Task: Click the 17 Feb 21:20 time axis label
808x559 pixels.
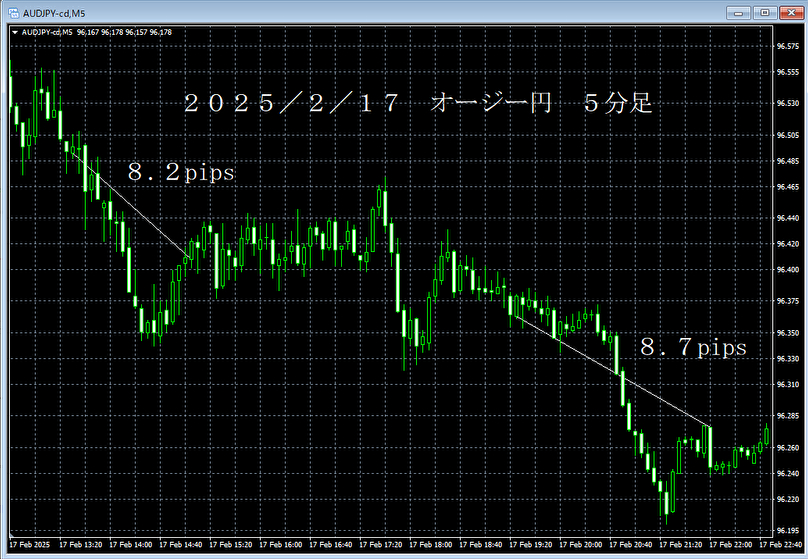Action: [x=680, y=545]
